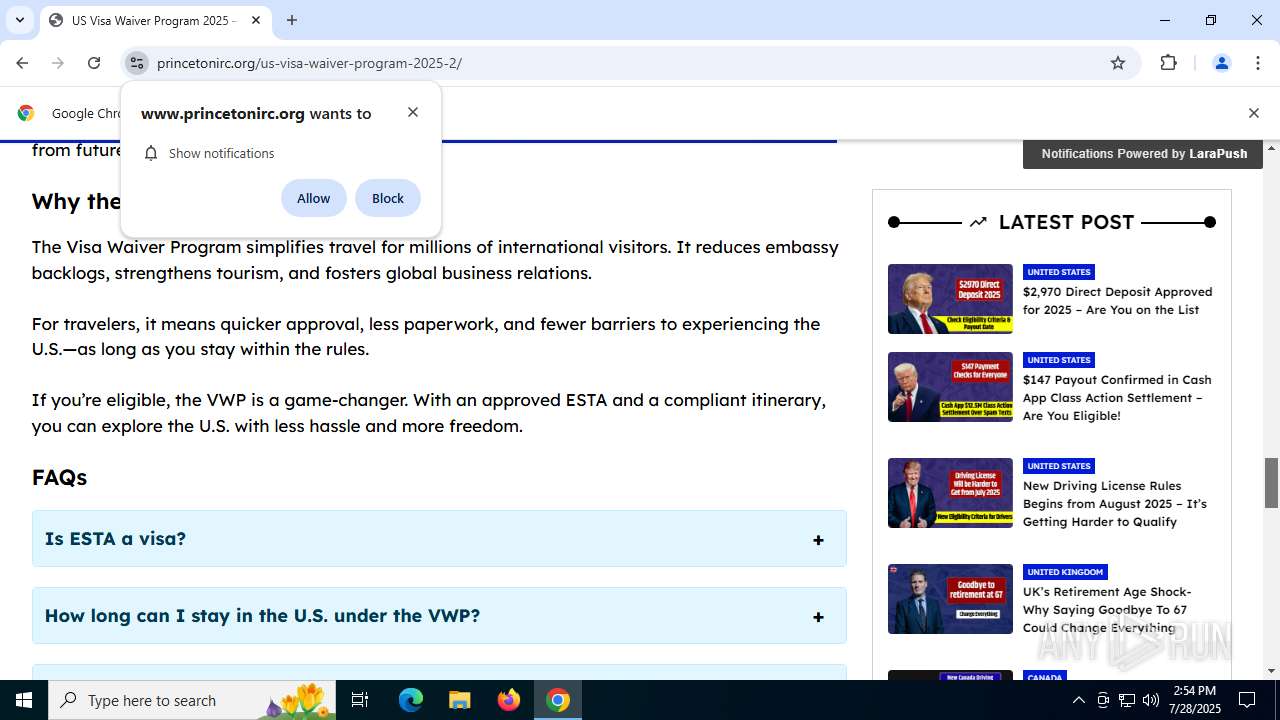Image resolution: width=1280 pixels, height=720 pixels.
Task: Click the FAQs heading
Action: coord(59,477)
